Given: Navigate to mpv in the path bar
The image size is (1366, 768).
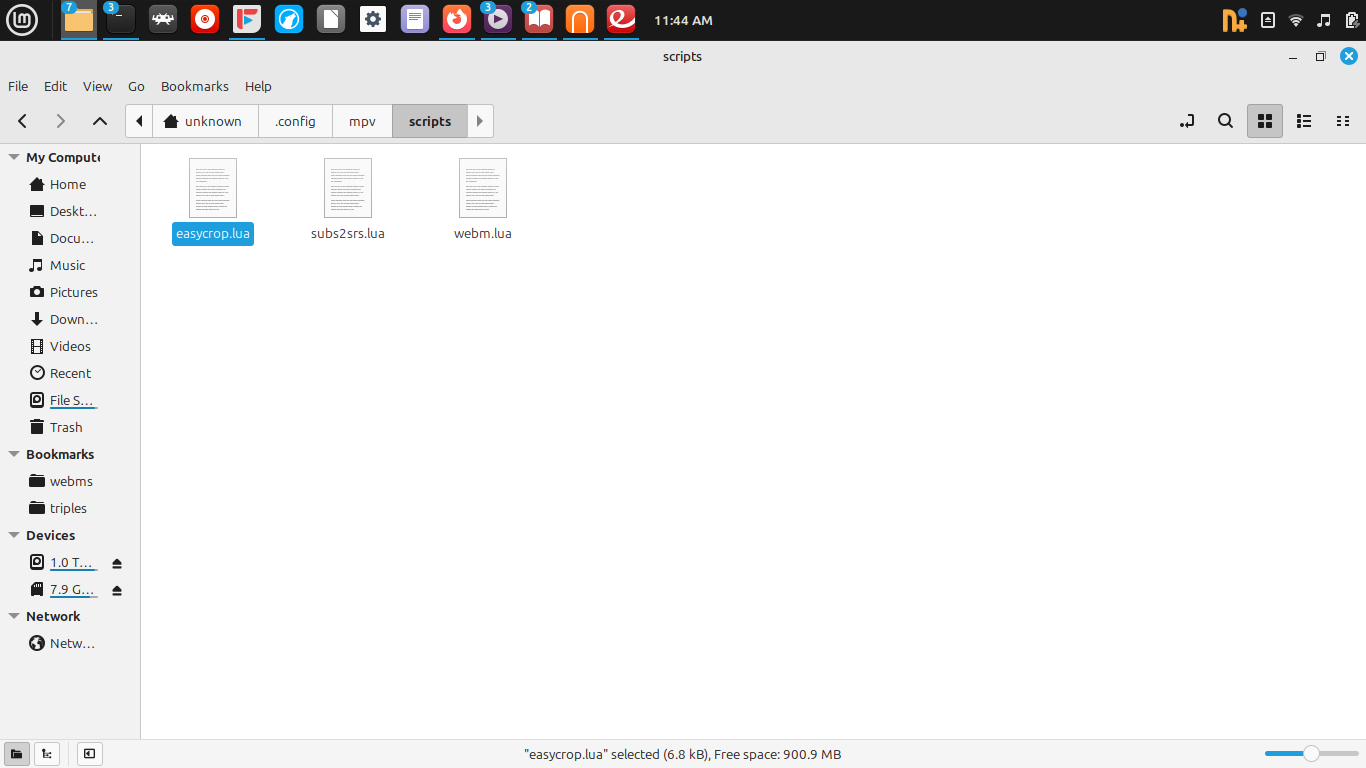Looking at the screenshot, I should coord(362,121).
